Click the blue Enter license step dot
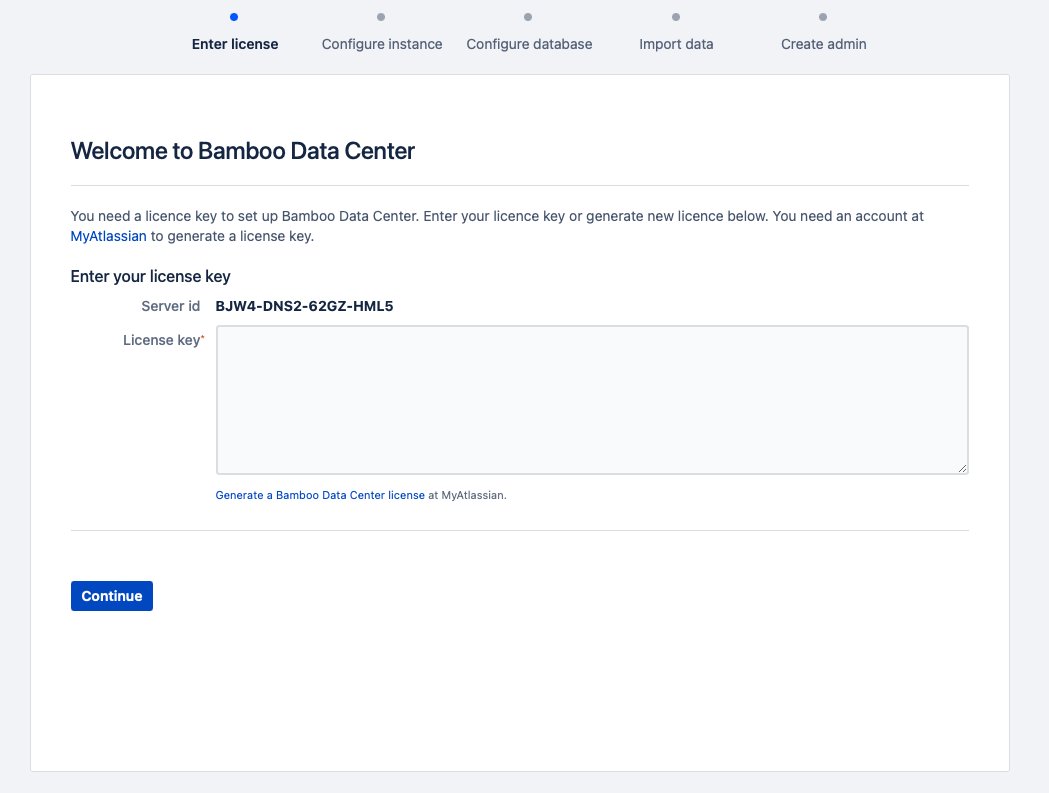This screenshot has height=793, width=1049. pyautogui.click(x=234, y=17)
